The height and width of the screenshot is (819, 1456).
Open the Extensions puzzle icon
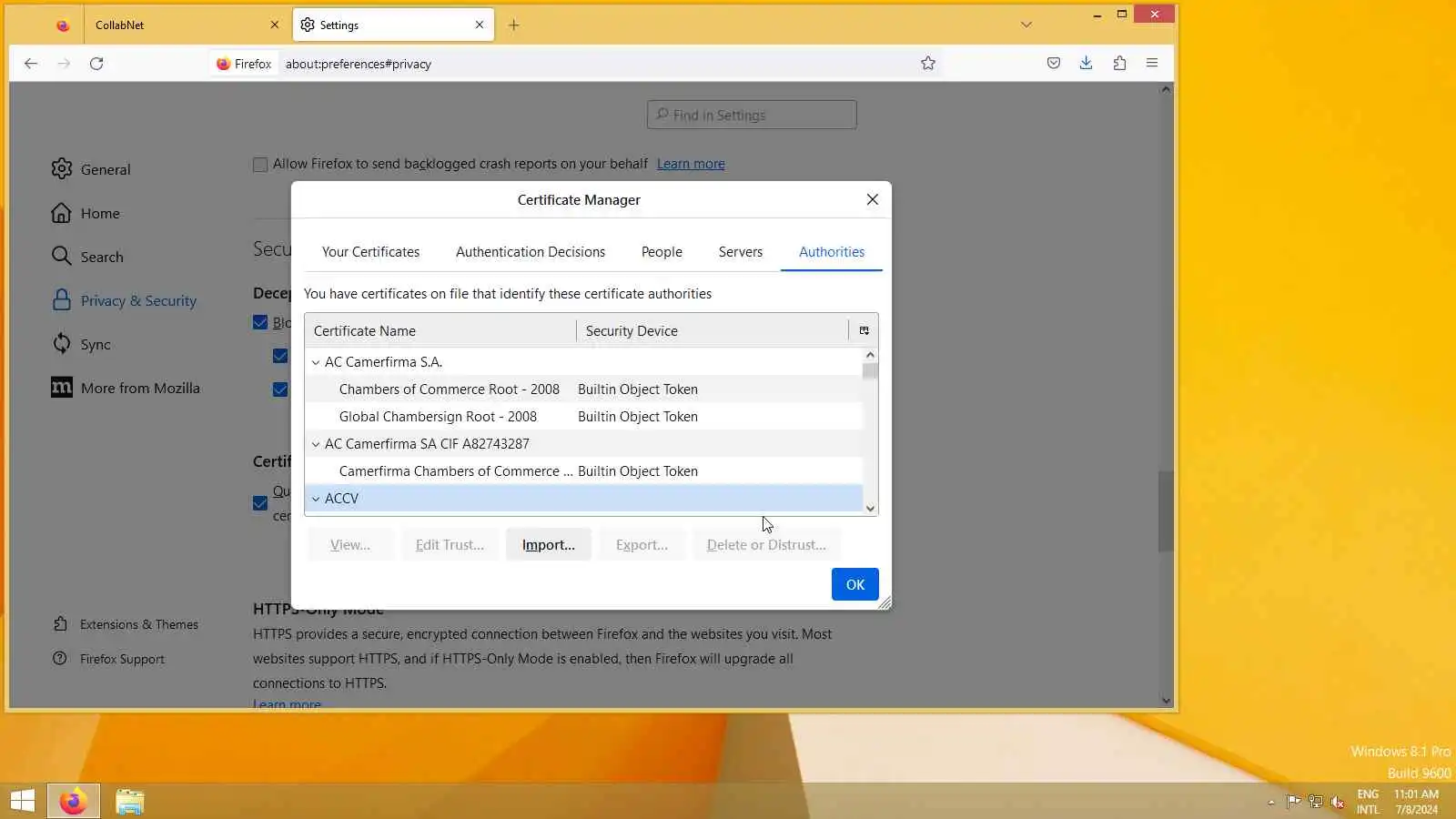coord(1119,64)
